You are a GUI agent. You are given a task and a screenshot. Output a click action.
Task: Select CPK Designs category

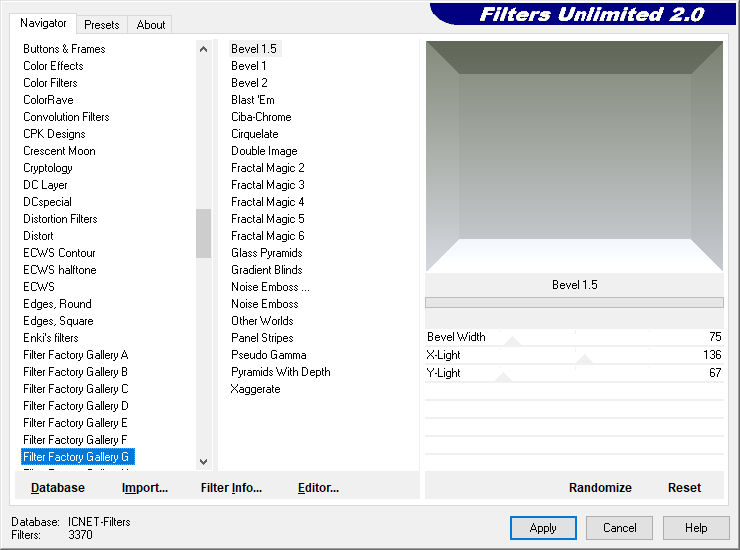pos(54,134)
